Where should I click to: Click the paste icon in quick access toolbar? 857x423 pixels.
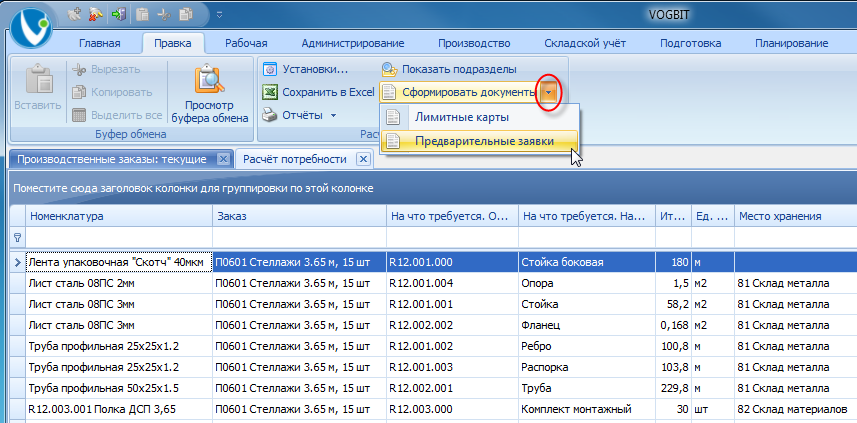(x=142, y=15)
